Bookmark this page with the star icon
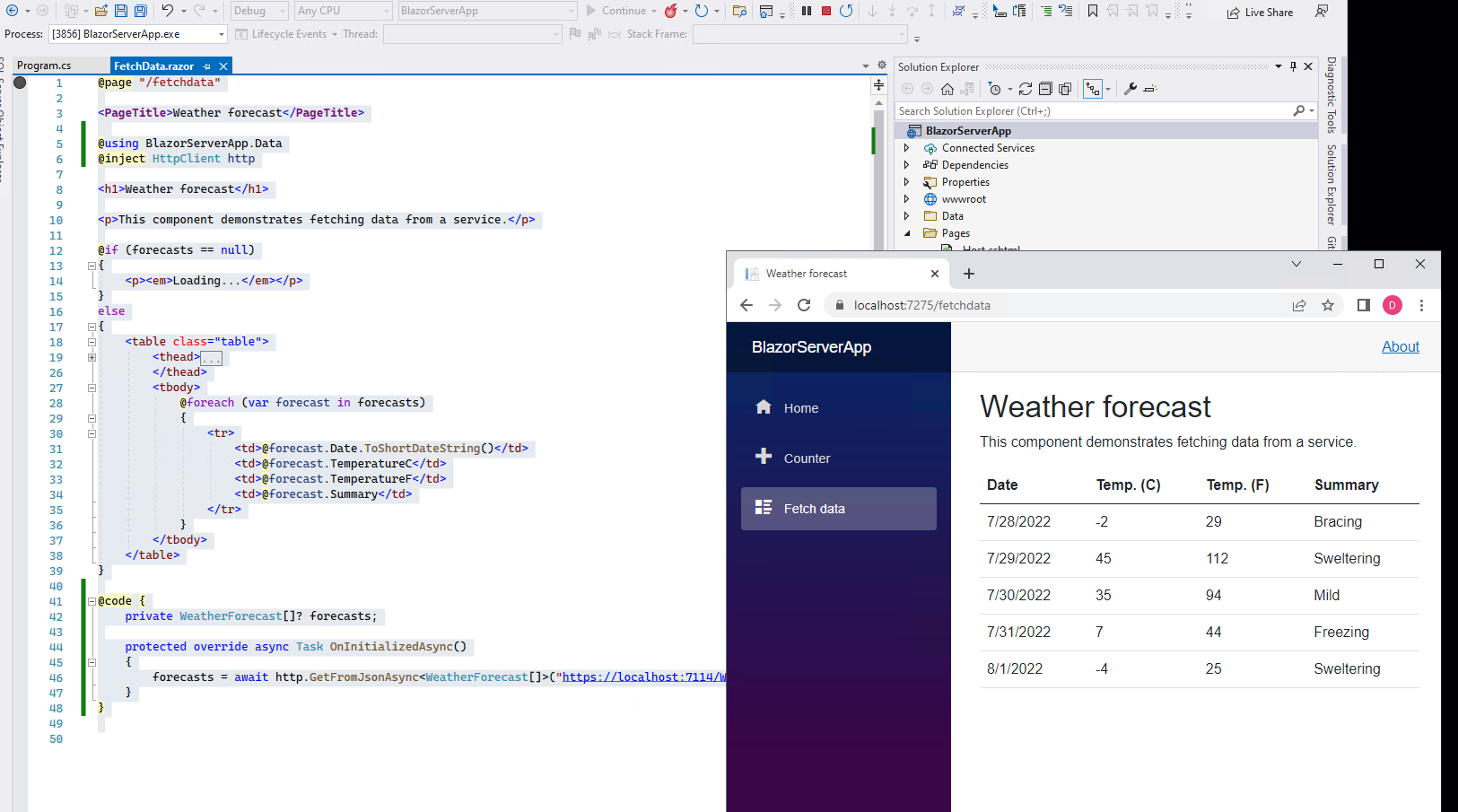1458x812 pixels. [1328, 305]
